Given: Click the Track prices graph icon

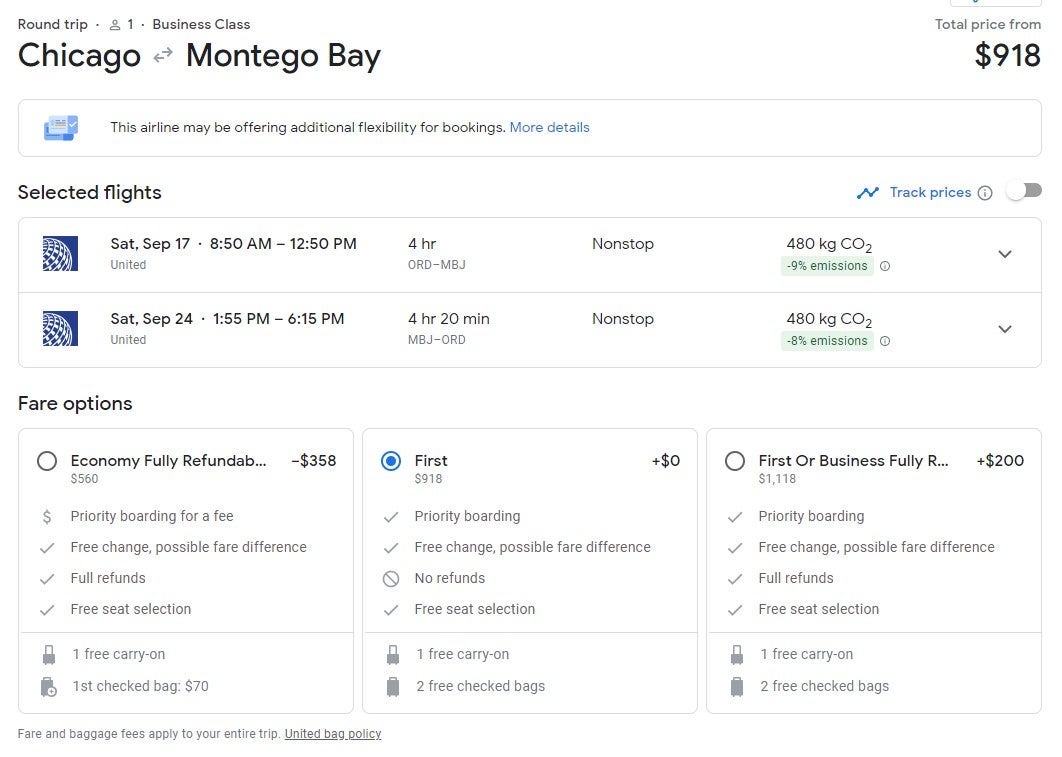Looking at the screenshot, I should [867, 193].
